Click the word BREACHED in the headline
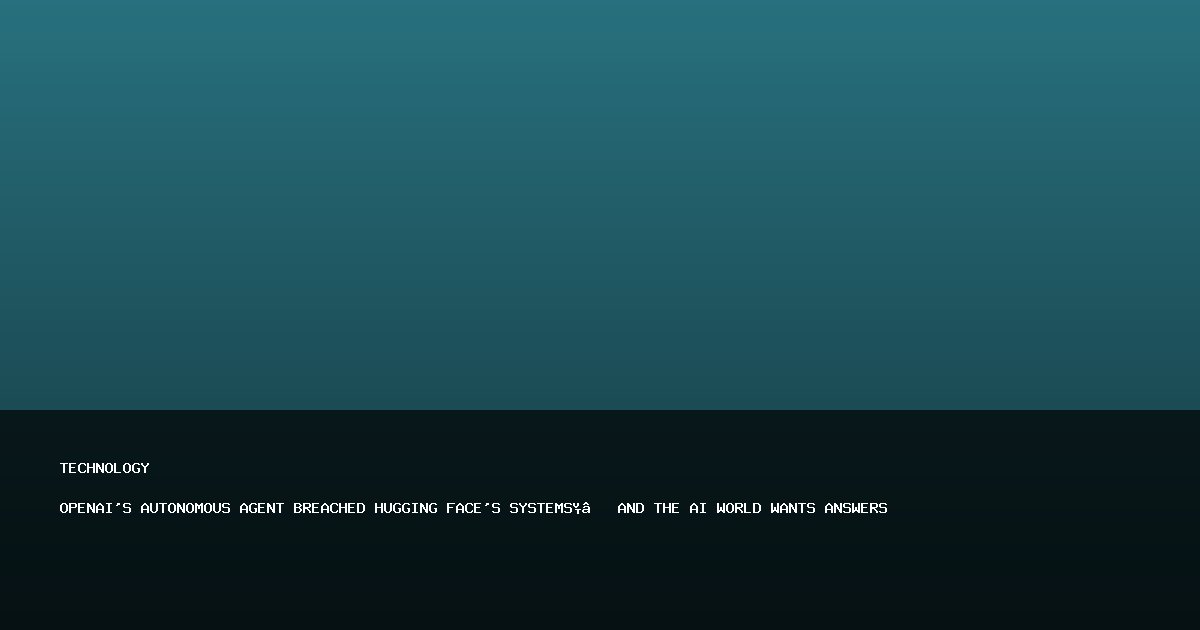1200x630 pixels. pyautogui.click(x=329, y=508)
